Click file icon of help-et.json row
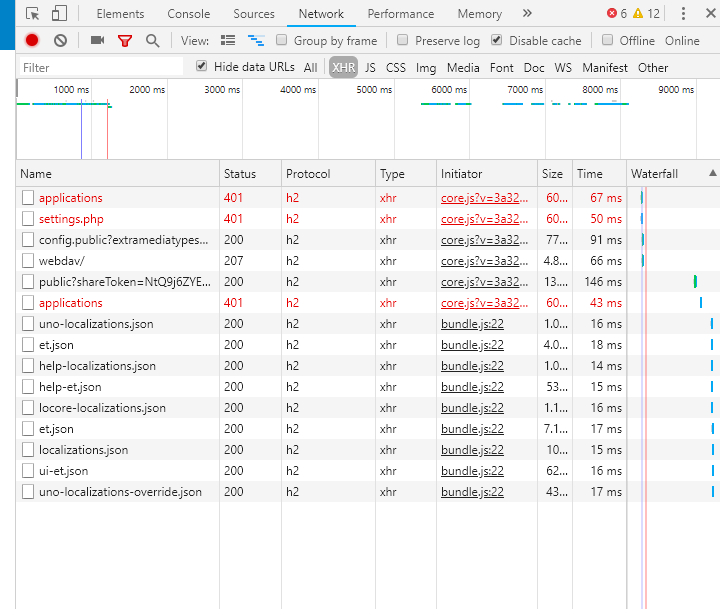Image resolution: width=720 pixels, height=609 pixels. (28, 387)
